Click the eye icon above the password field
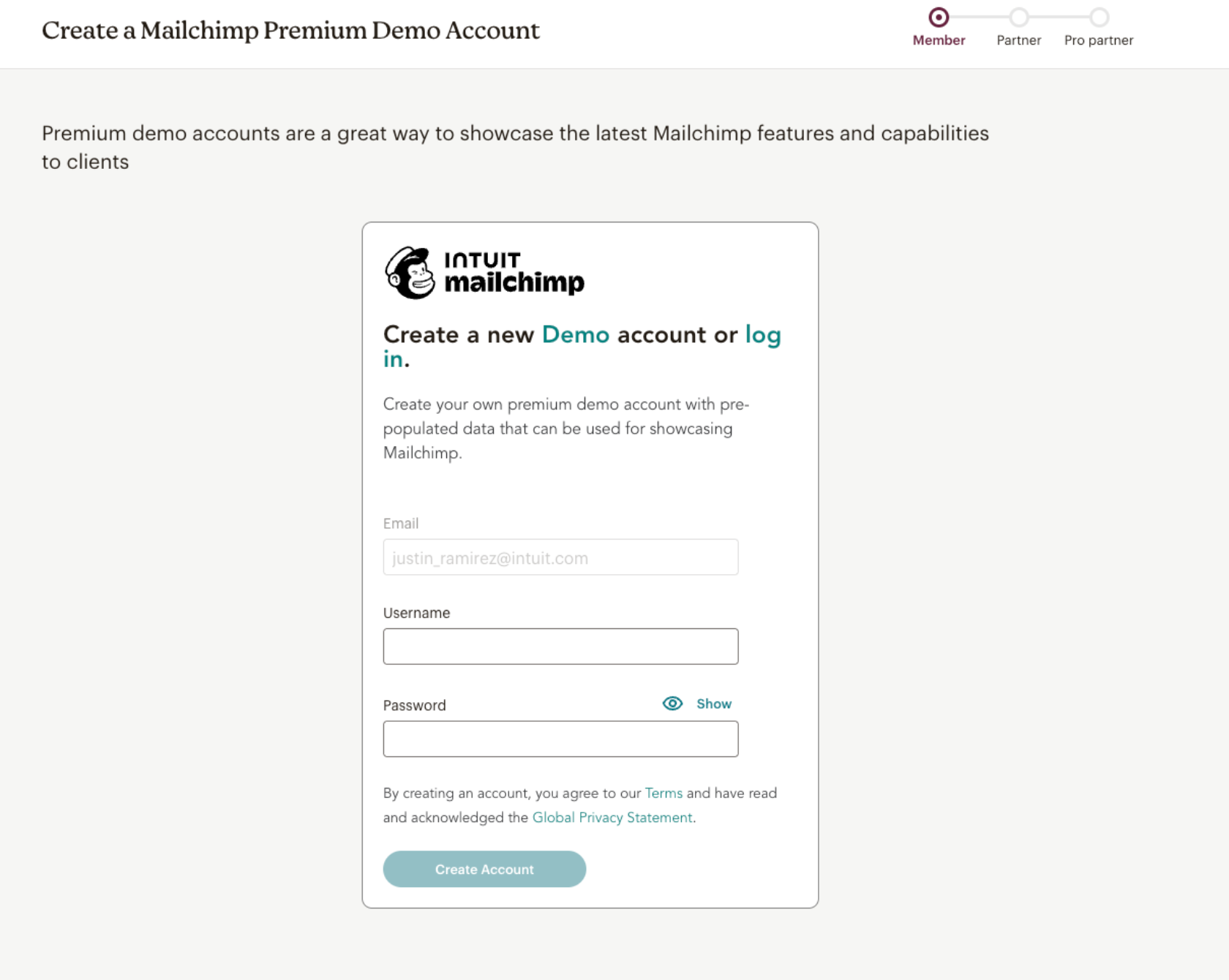The width and height of the screenshot is (1229, 980). [672, 704]
